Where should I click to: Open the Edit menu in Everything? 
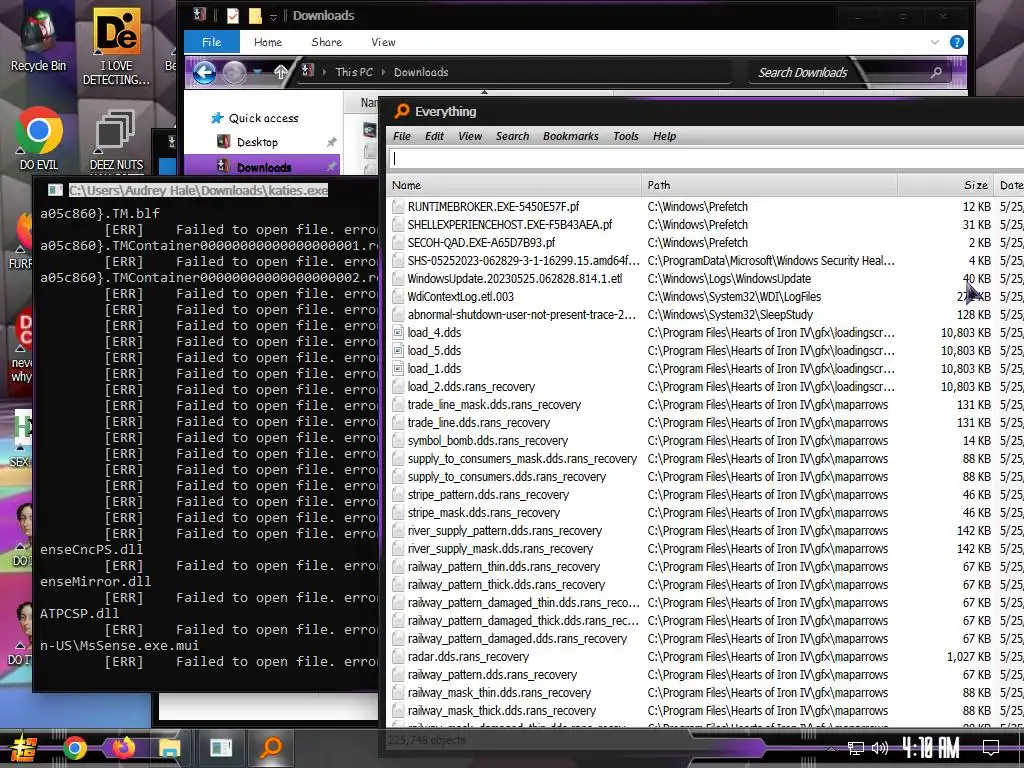point(434,136)
